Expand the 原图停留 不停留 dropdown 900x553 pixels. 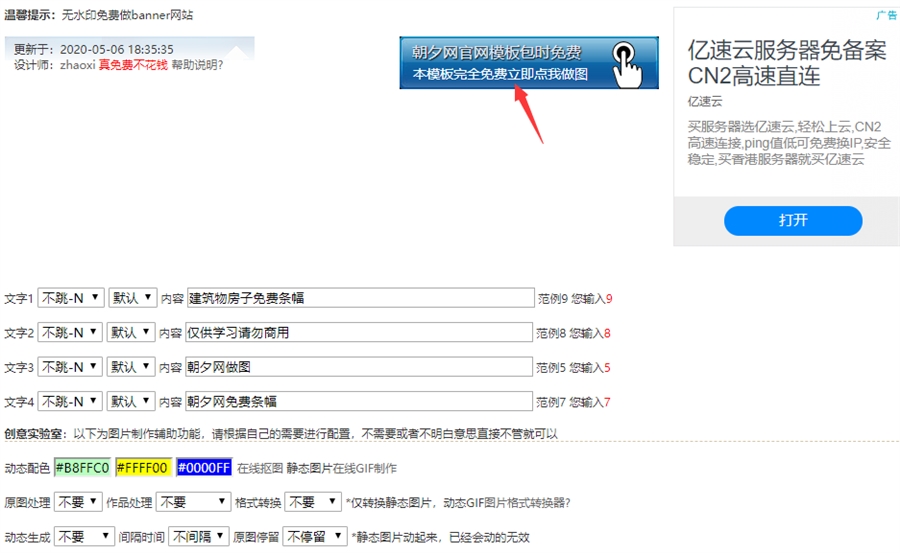pos(313,537)
